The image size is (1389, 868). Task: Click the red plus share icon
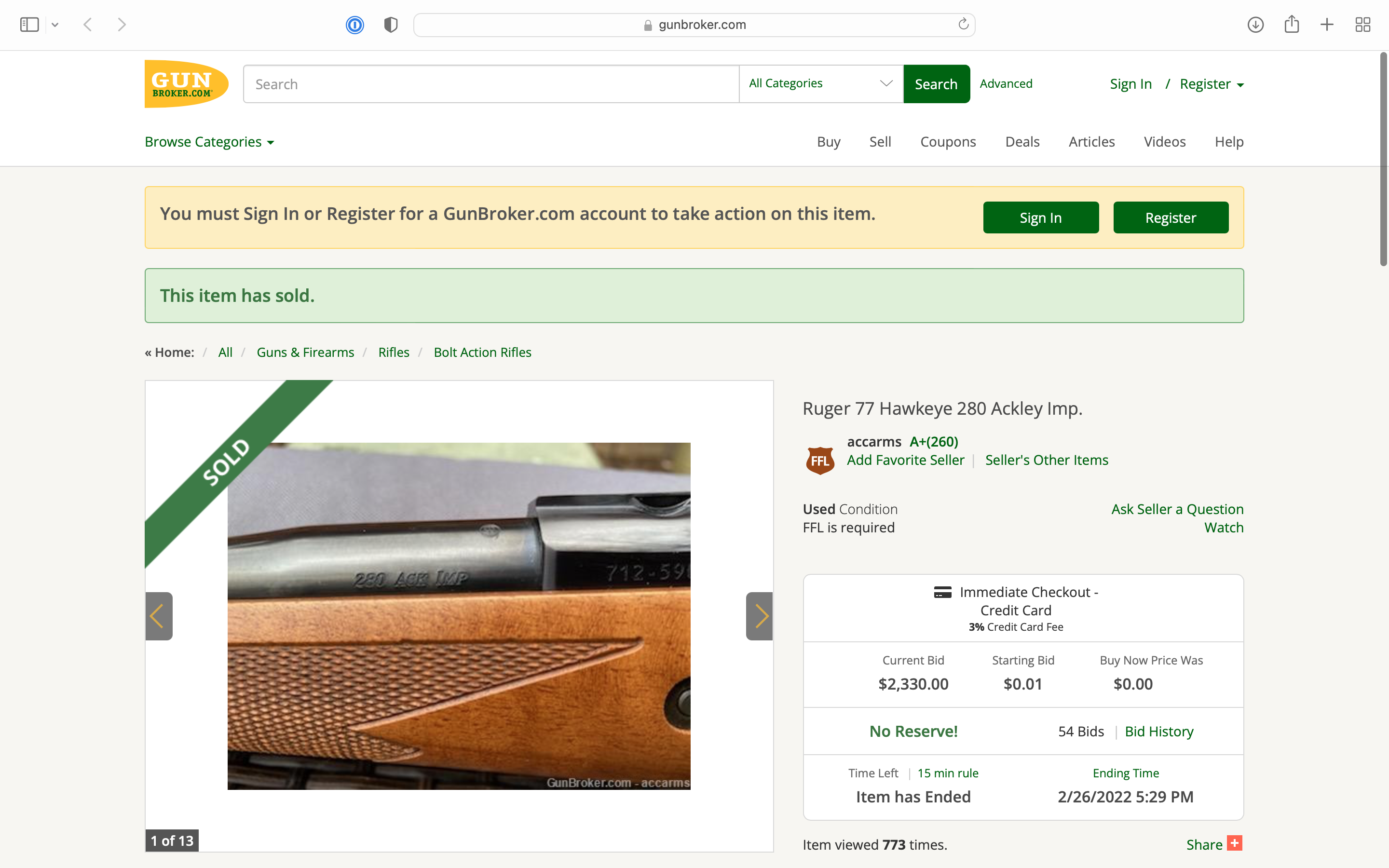1235,843
